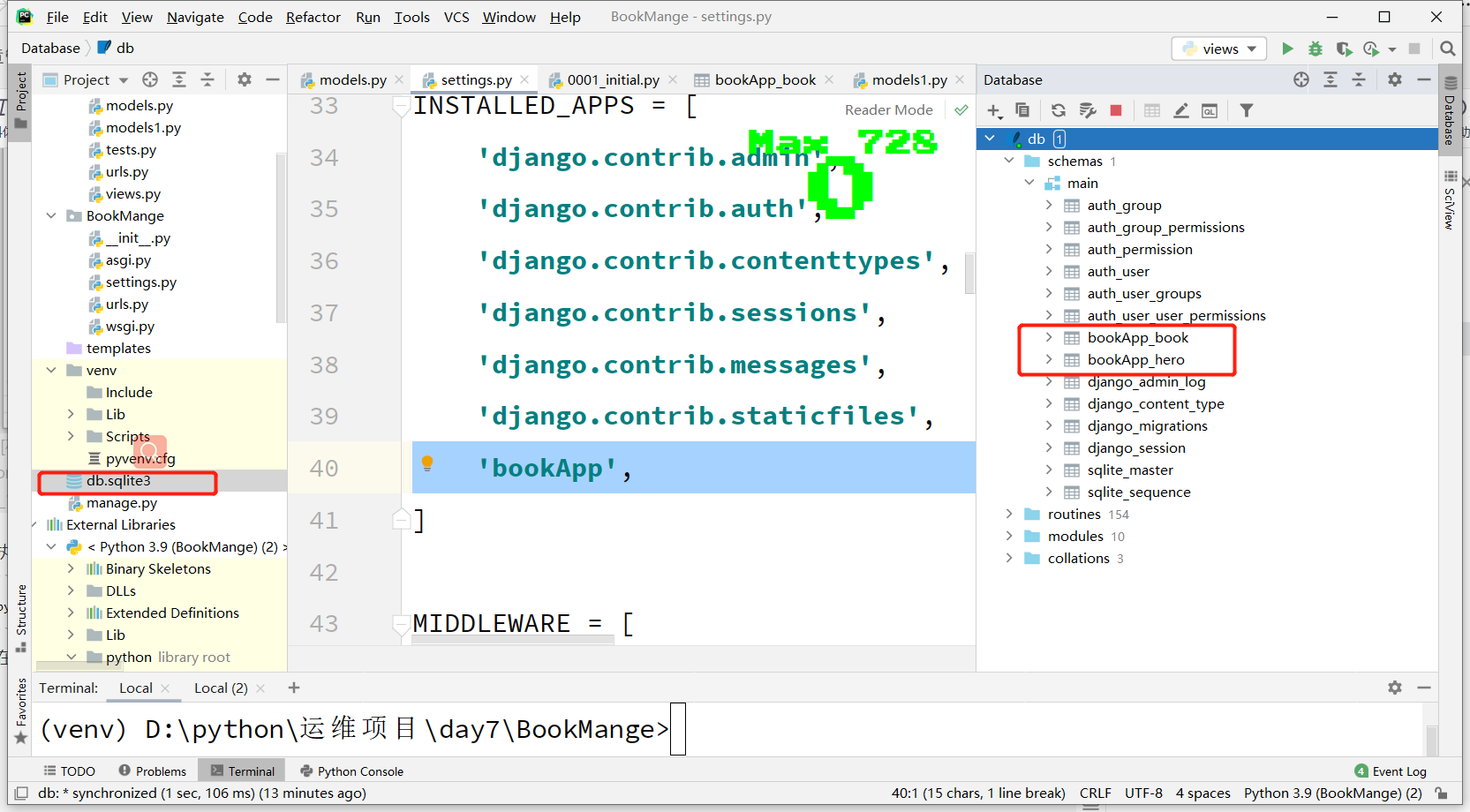The height and width of the screenshot is (812, 1470).
Task: Collapse the BookMange folder
Action: (51, 215)
